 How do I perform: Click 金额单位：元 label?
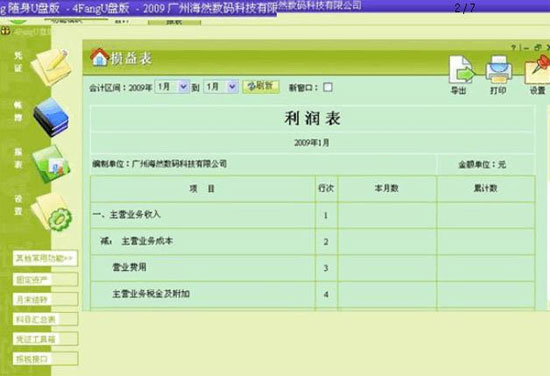click(x=482, y=164)
